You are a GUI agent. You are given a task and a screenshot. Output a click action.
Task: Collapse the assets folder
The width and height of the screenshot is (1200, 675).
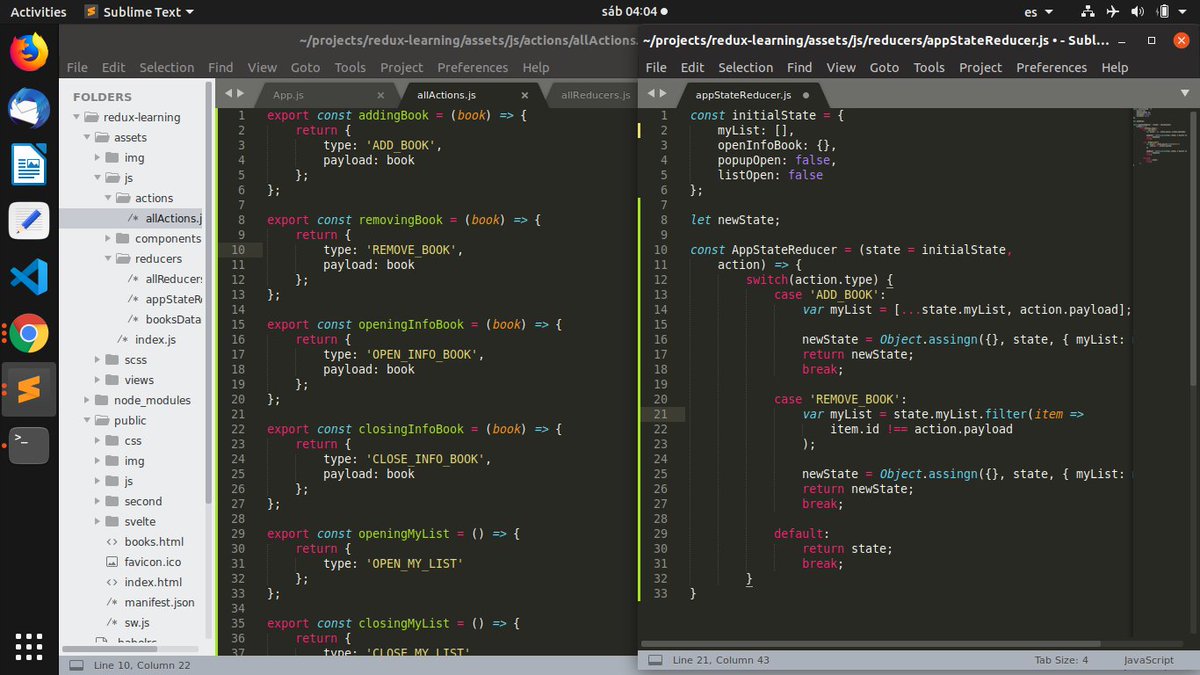click(87, 137)
